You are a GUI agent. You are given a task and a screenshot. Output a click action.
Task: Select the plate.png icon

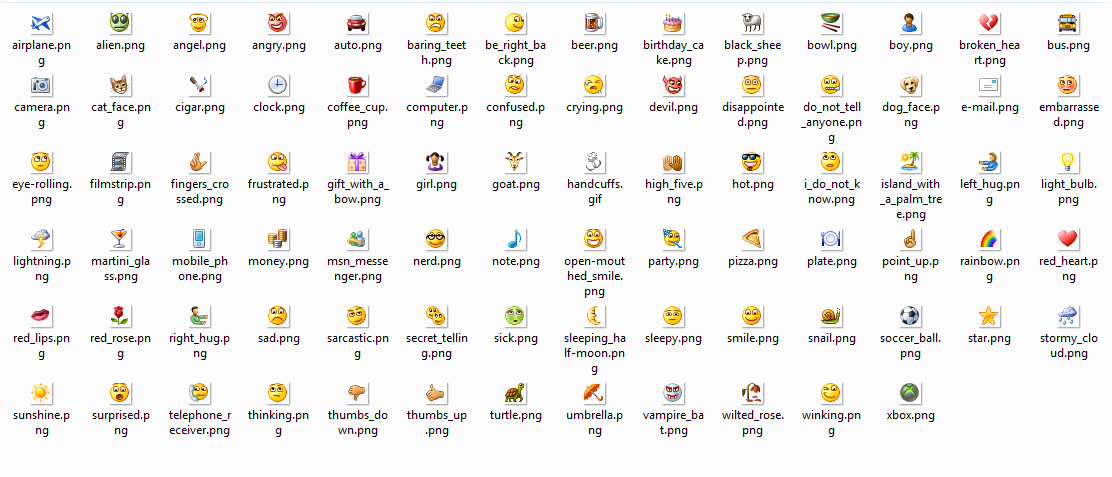tap(831, 240)
